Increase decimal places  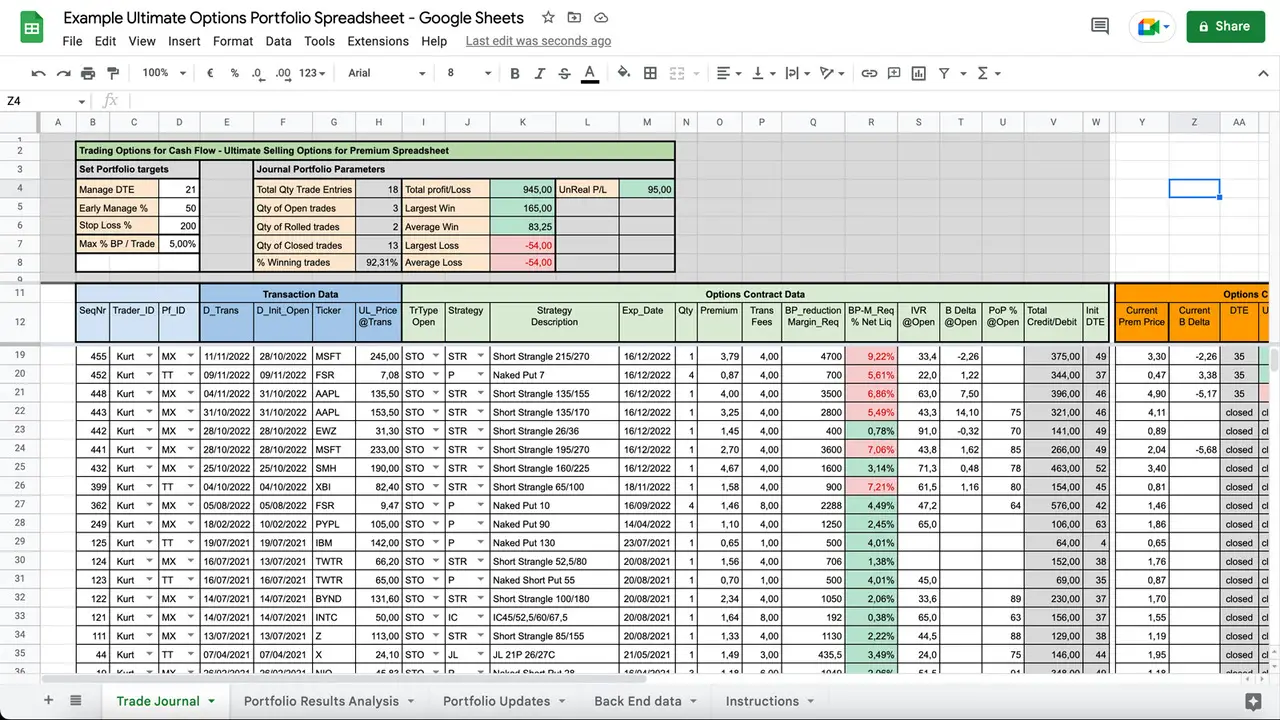(283, 73)
